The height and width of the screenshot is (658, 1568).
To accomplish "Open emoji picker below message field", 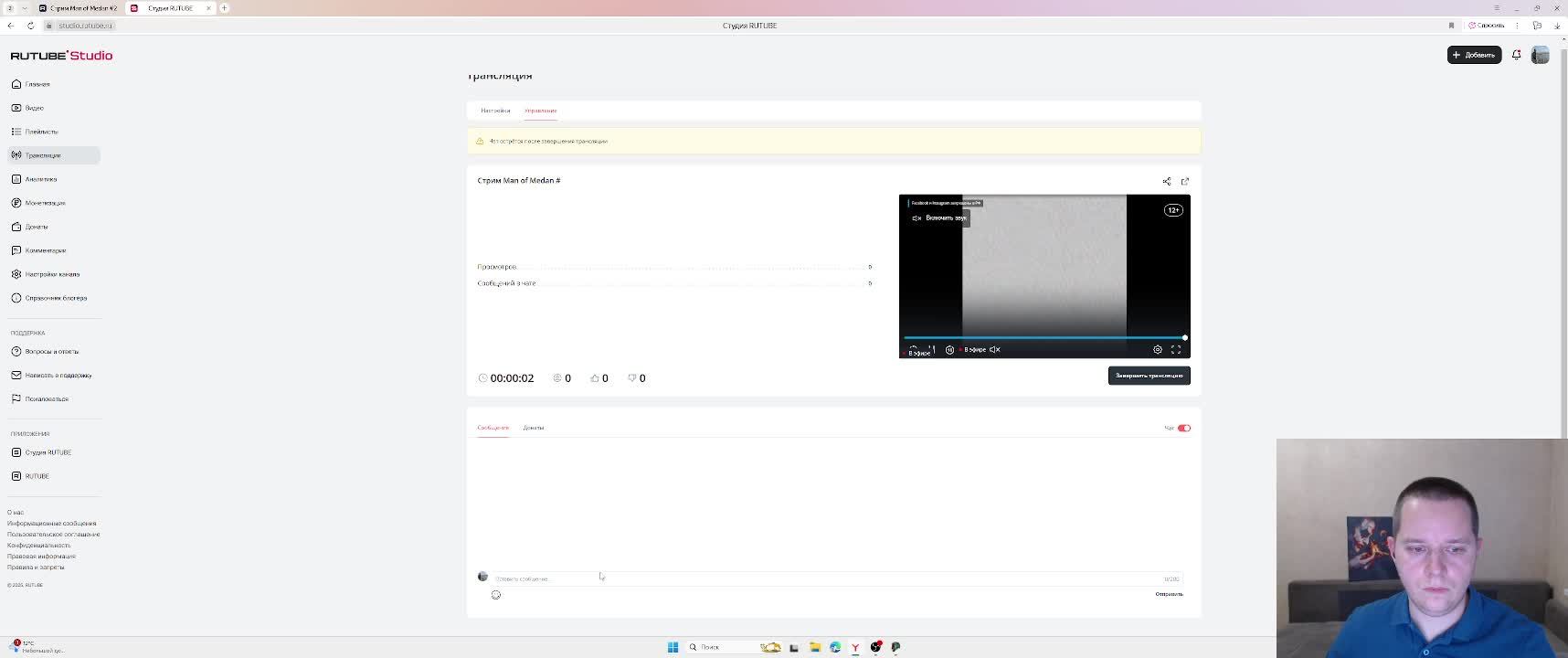I will point(496,595).
